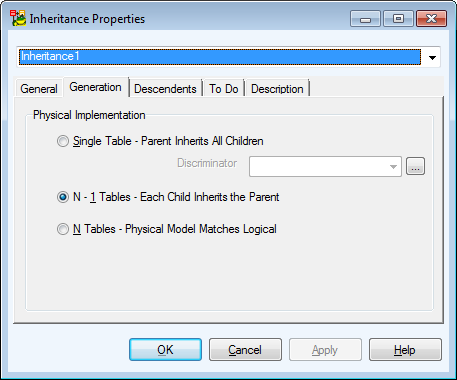
Task: Open the Inheritance1 dropdown arrow
Action: coord(432,57)
